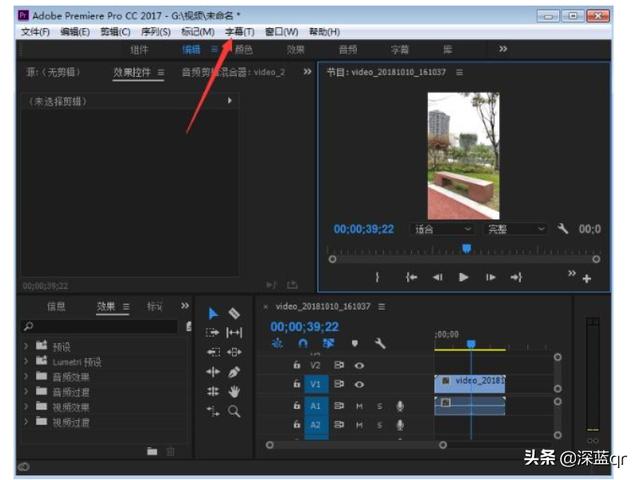This screenshot has width=640, height=480.
Task: Select the Hand tool
Action: click(234, 392)
